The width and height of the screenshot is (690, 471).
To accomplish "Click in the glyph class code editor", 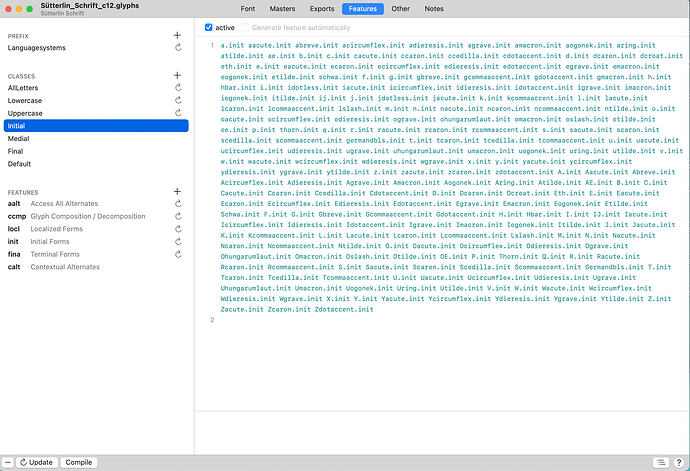I will (442, 224).
